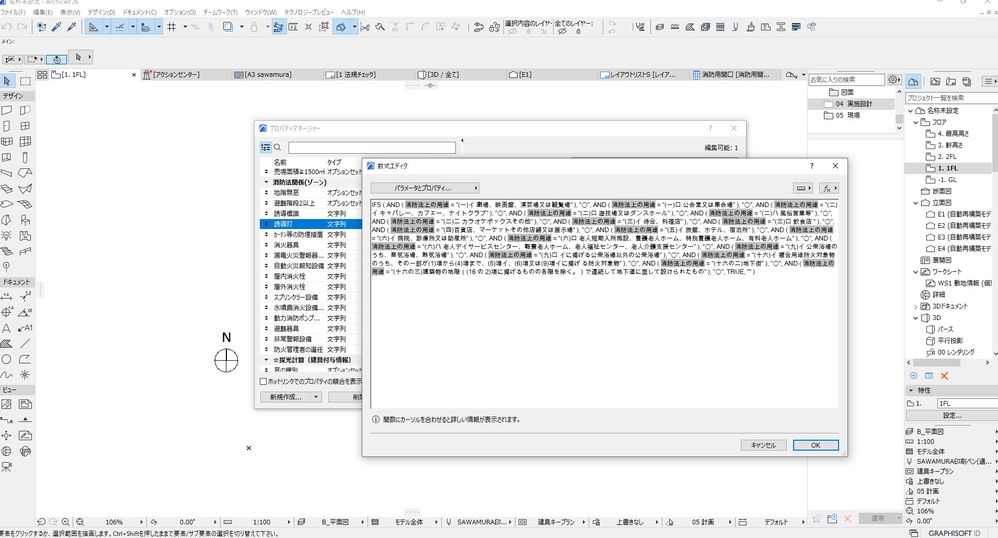Toggle the Grid Snap icon in the toolbar

tap(171, 27)
